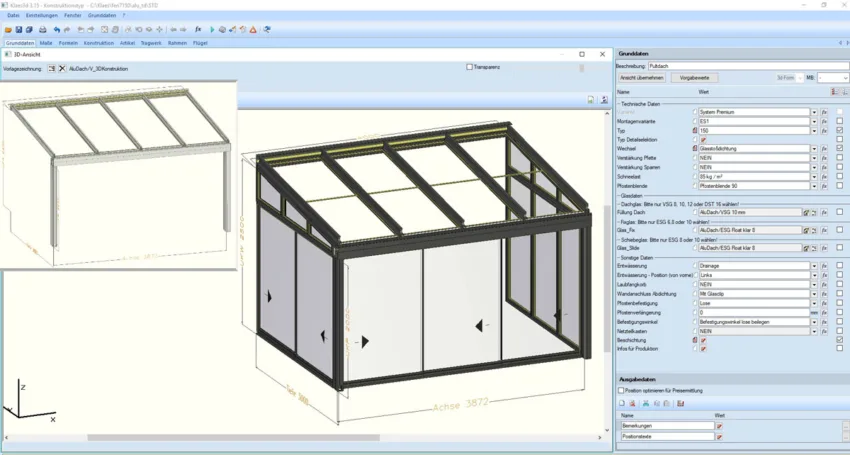The height and width of the screenshot is (455, 850).
Task: Check the Schneelast row checkbox
Action: coord(840,176)
